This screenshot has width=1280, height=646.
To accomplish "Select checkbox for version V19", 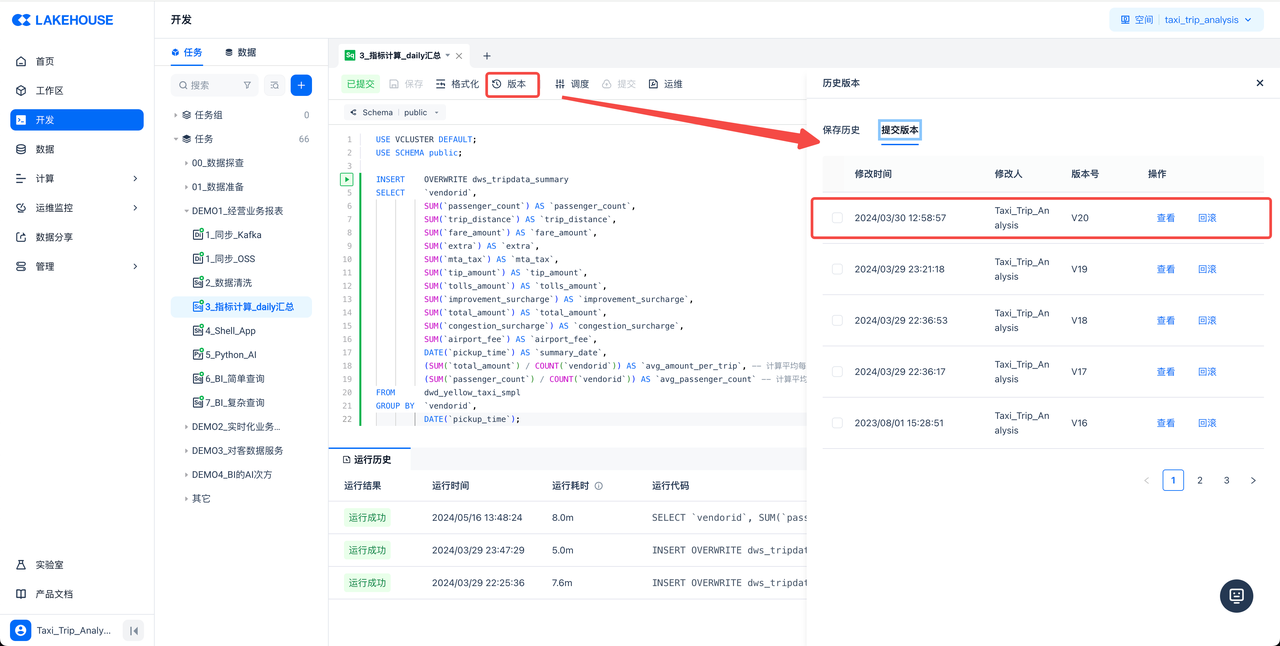I will coord(837,269).
